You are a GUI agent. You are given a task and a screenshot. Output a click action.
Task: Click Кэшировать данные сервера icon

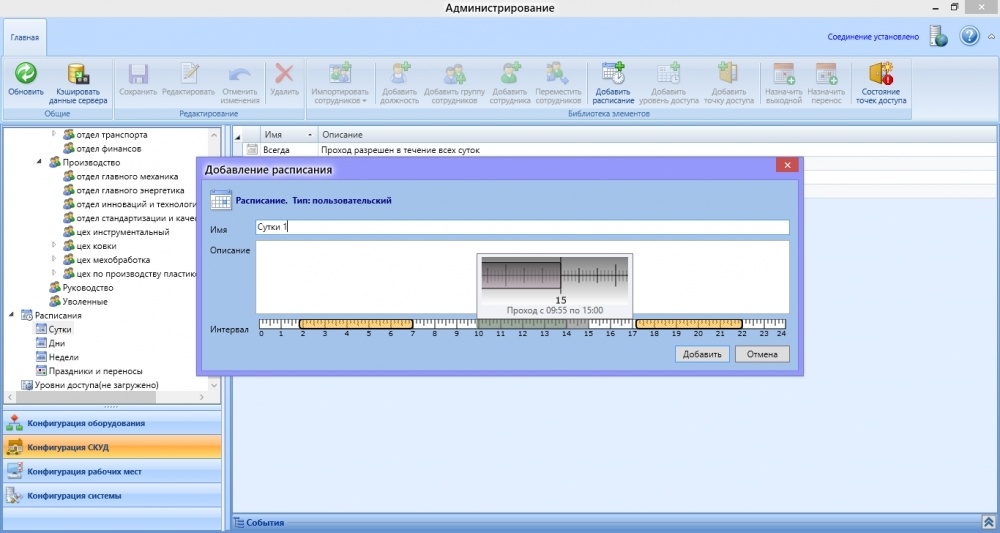(x=78, y=73)
